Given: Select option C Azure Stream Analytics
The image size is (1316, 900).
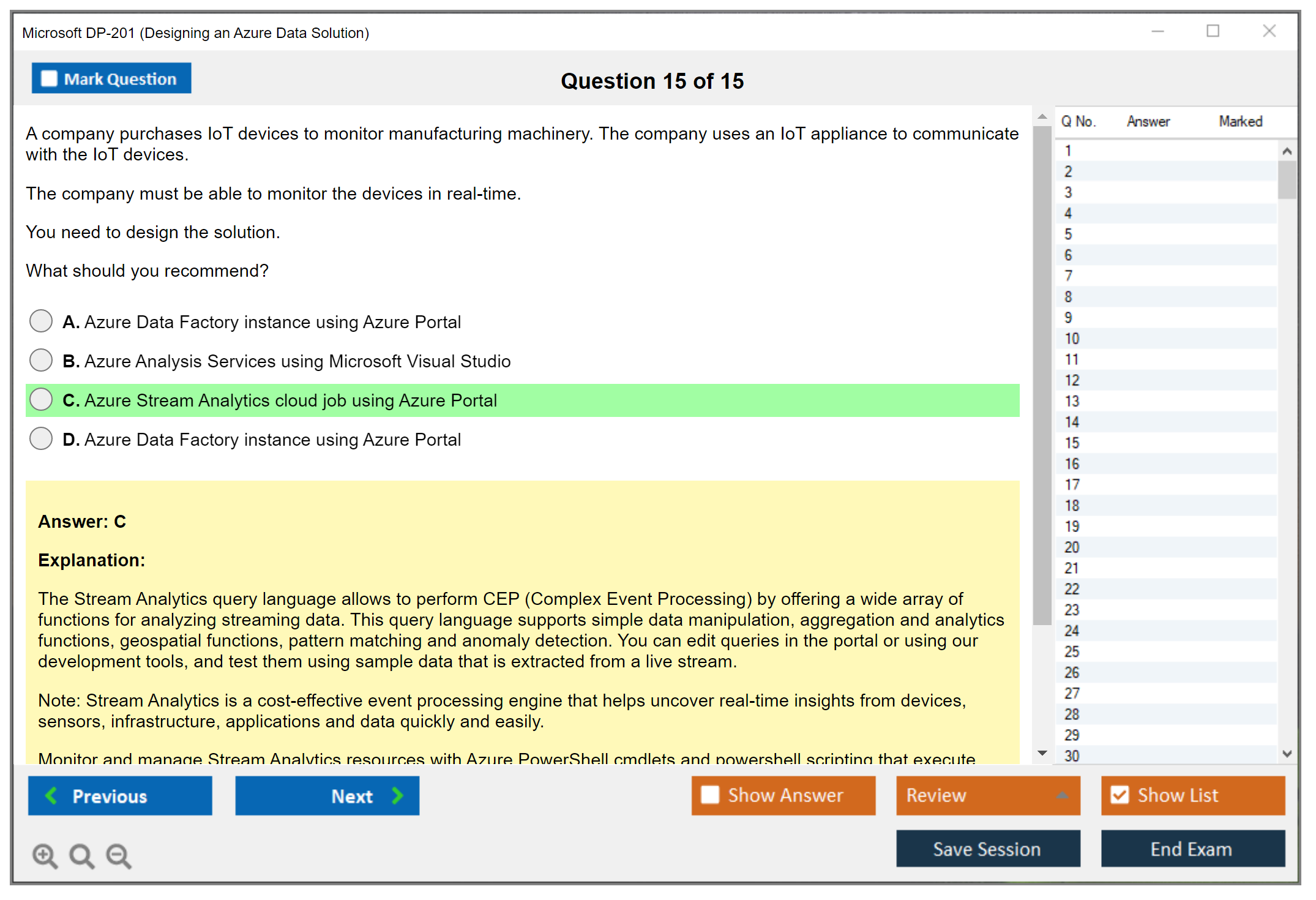Looking at the screenshot, I should tap(41, 400).
